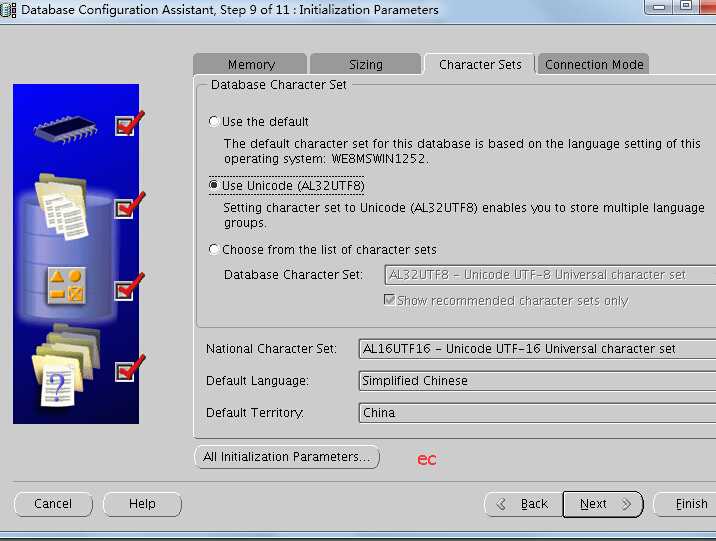Click the checkmark beside the question-mark folders
The image size is (716, 541).
tap(130, 368)
